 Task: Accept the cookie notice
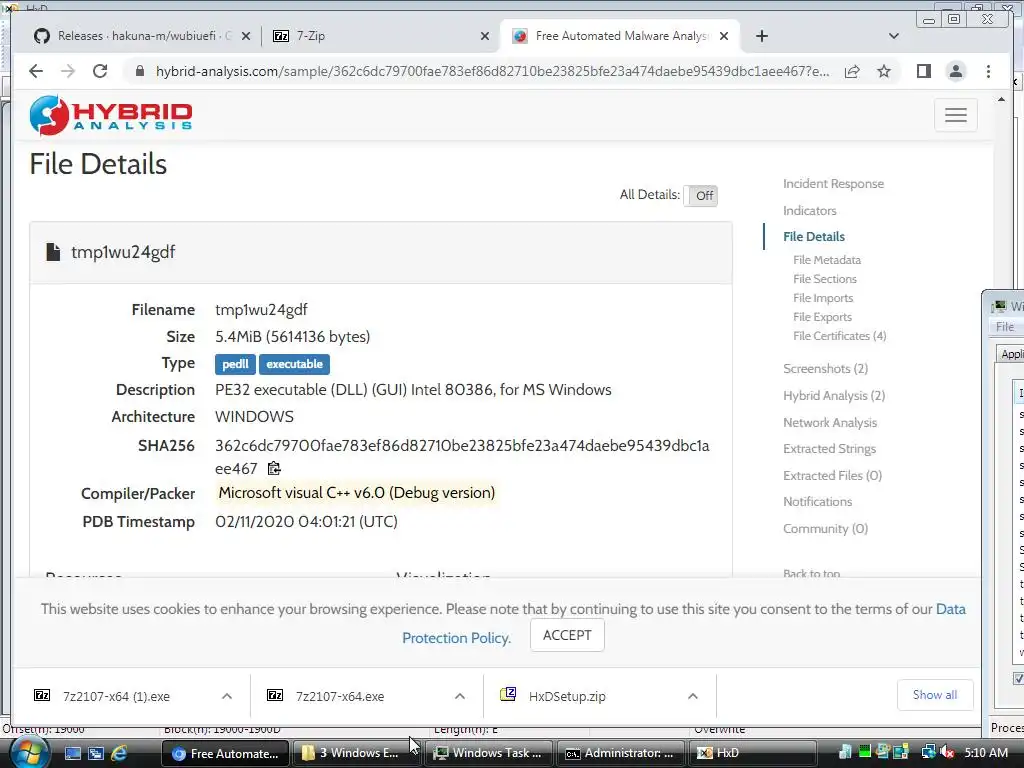click(567, 635)
